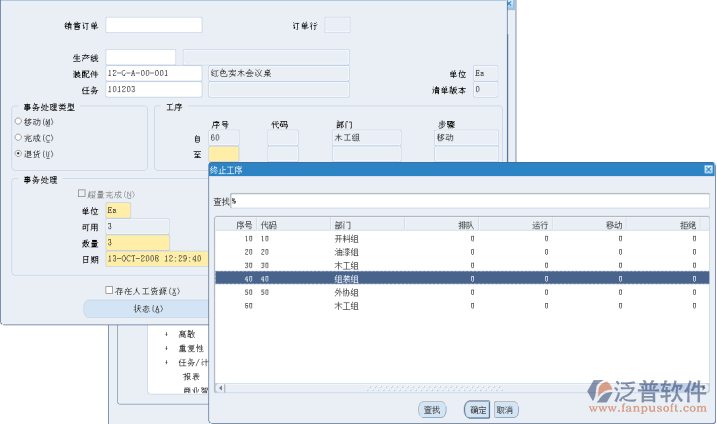The image size is (717, 424).
Task: Choose the 退货 radio button
Action: click(x=18, y=154)
